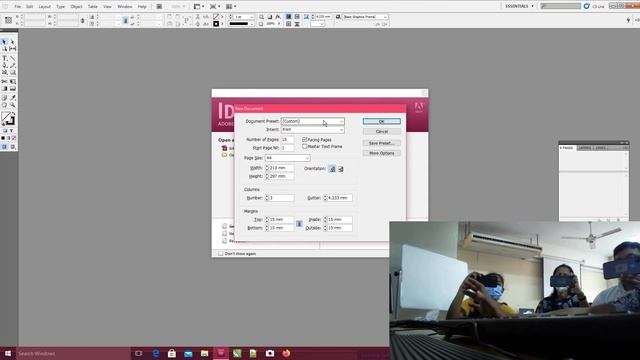The image size is (640, 360).
Task: Click the Apply Color button in toolbox
Action: [x=3, y=138]
